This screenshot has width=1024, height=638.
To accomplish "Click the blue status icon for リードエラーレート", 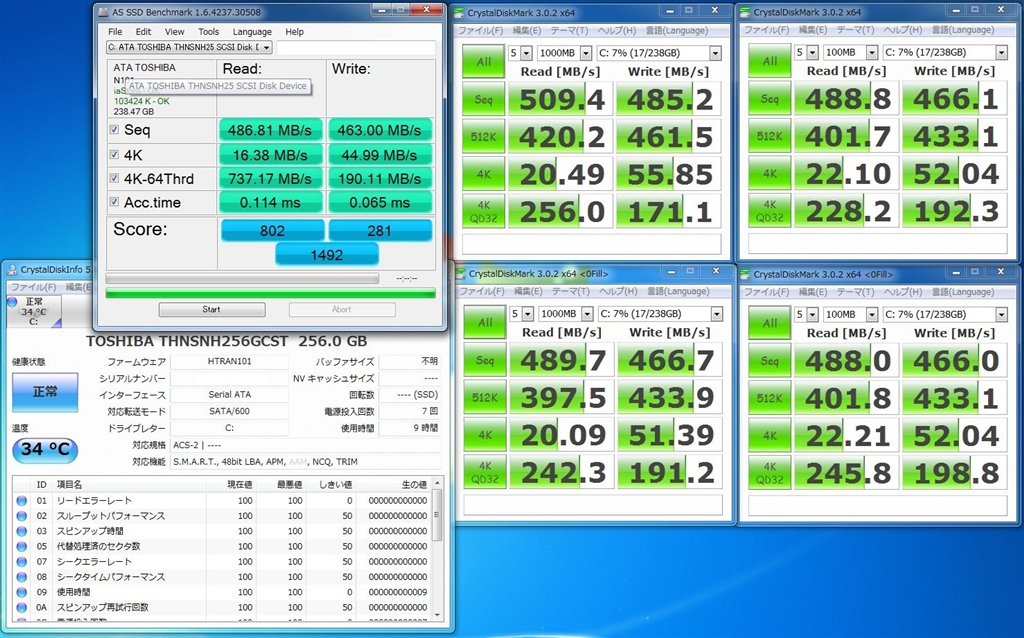I will coord(21,500).
